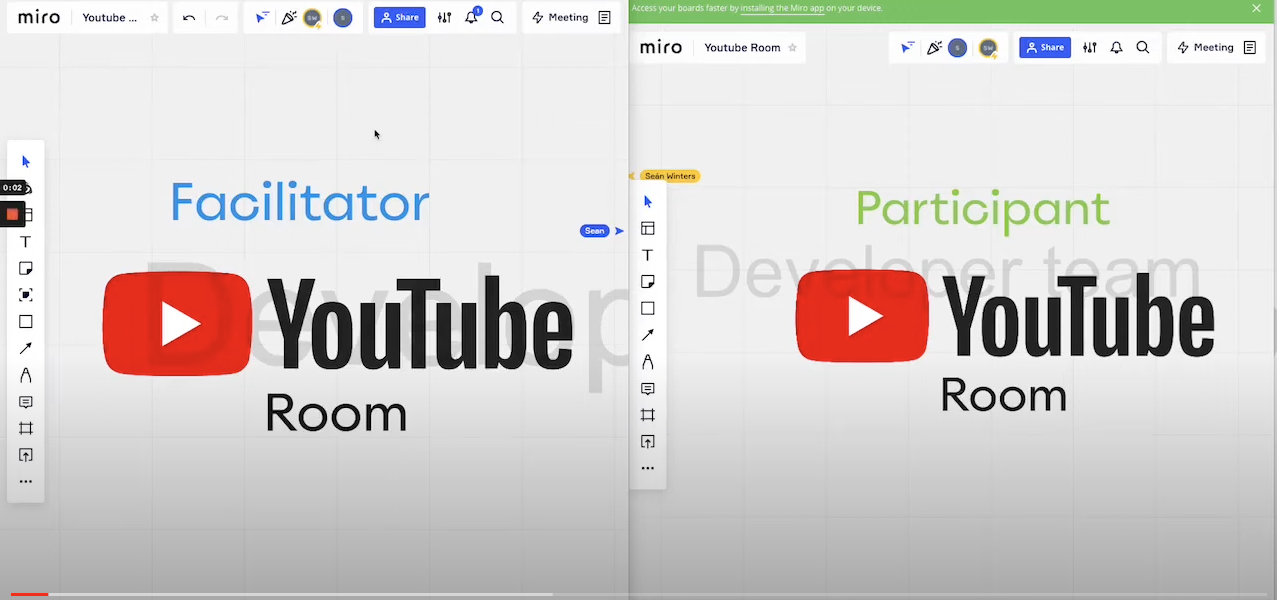This screenshot has width=1277, height=600.
Task: Select the Pen tool on Facilitator toolbar
Action: point(26,375)
